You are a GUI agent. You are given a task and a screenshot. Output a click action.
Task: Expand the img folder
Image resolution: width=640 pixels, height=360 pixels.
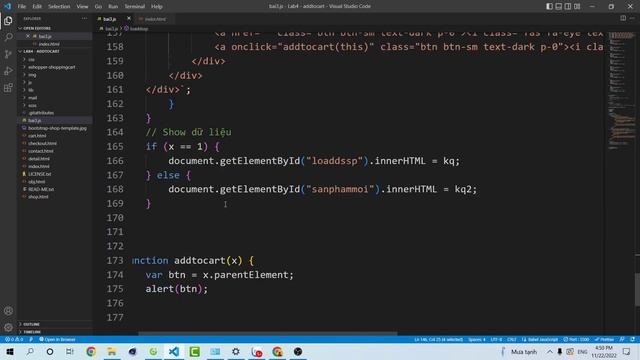click(32, 75)
